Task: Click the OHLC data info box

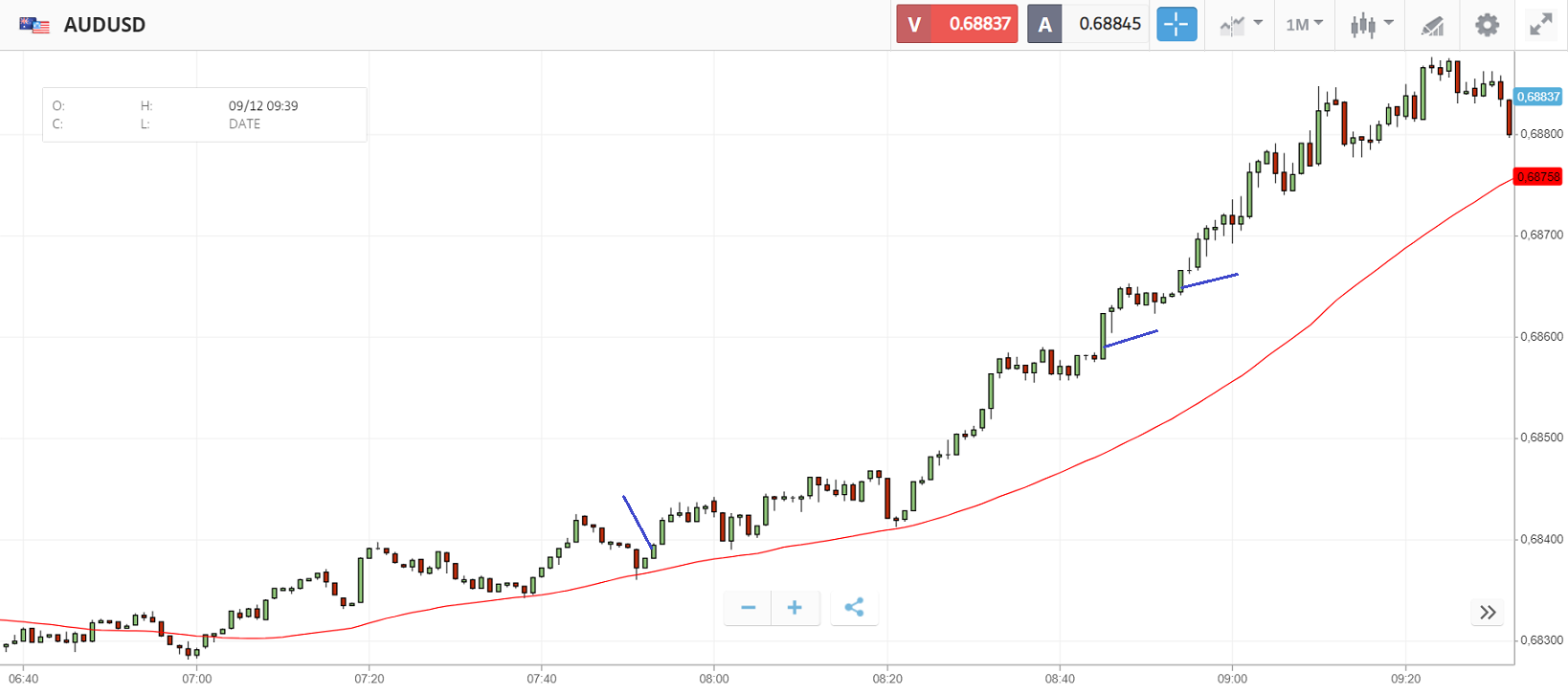Action: (x=204, y=115)
